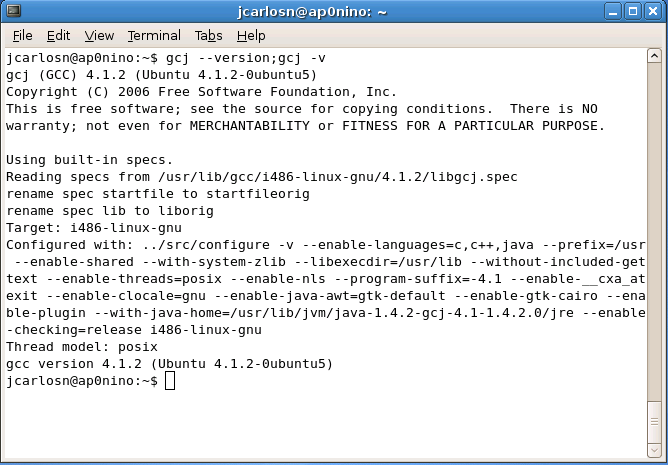Expand the Tabs menu
The height and width of the screenshot is (465, 668).
coord(208,35)
